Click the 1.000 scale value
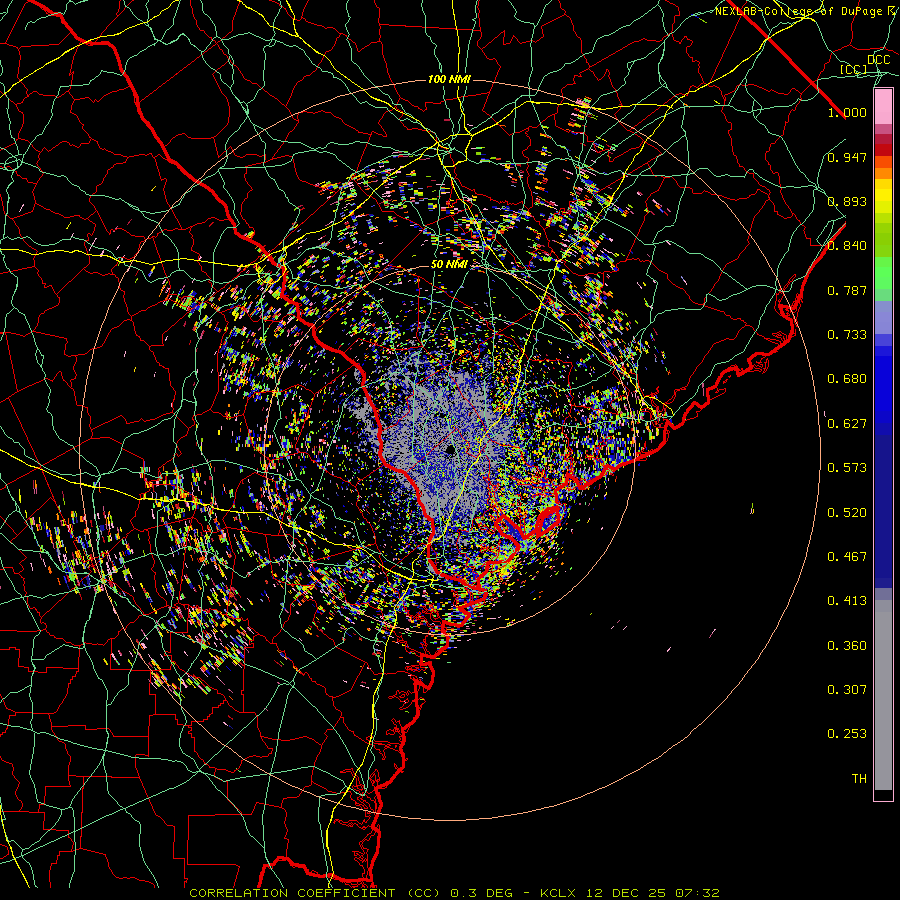 pos(847,112)
